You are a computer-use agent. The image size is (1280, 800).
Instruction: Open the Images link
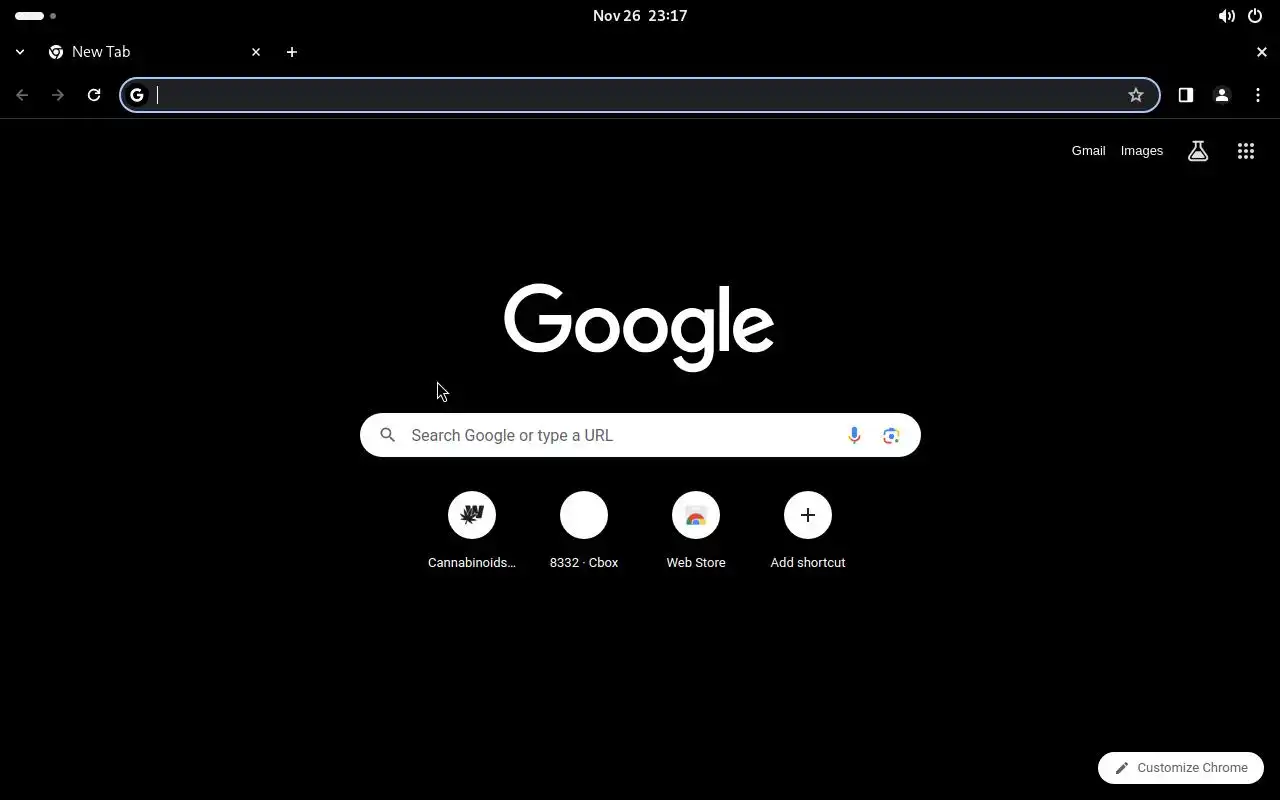[x=1142, y=151]
